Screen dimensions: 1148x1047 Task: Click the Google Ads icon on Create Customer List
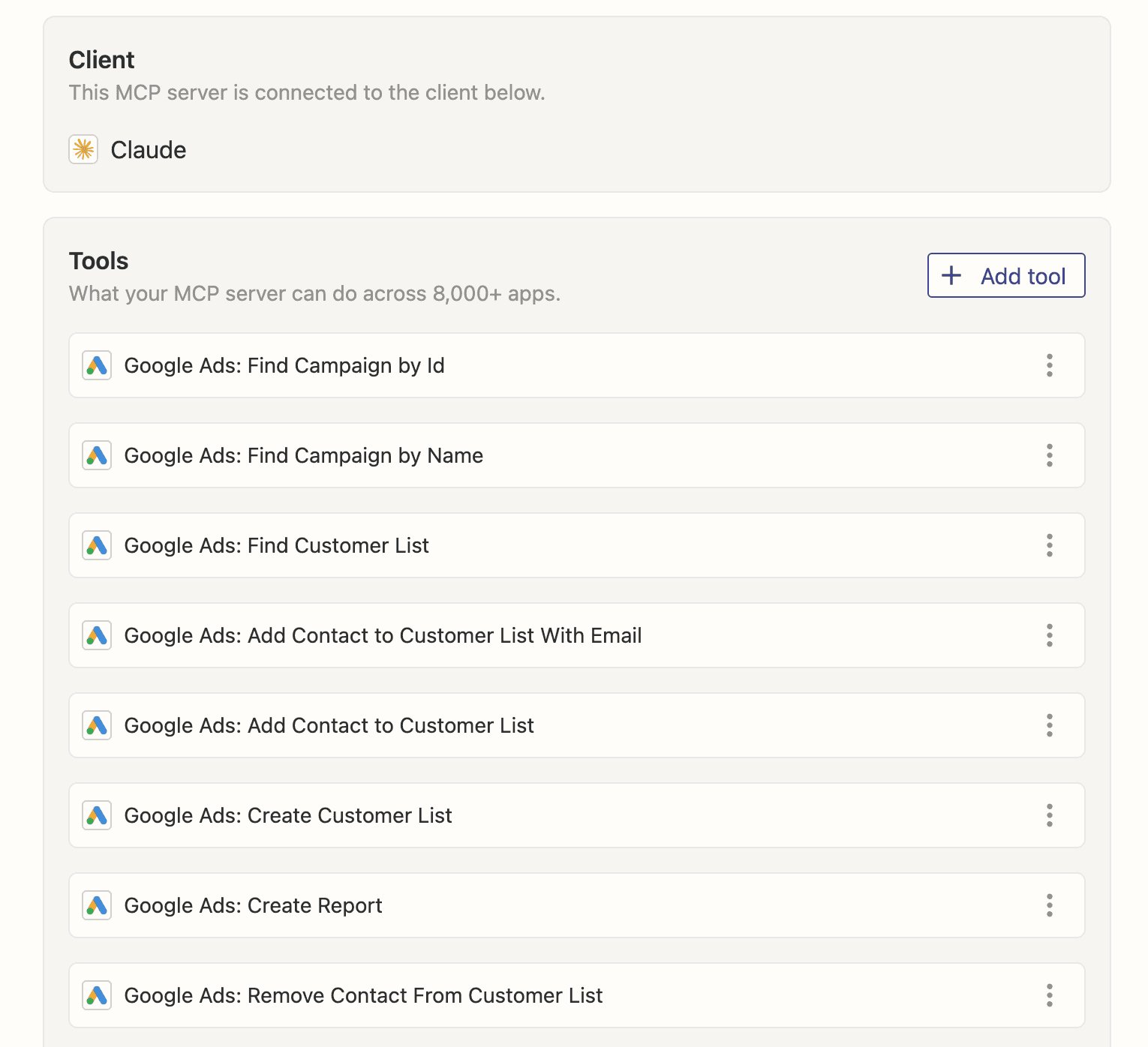click(x=96, y=815)
